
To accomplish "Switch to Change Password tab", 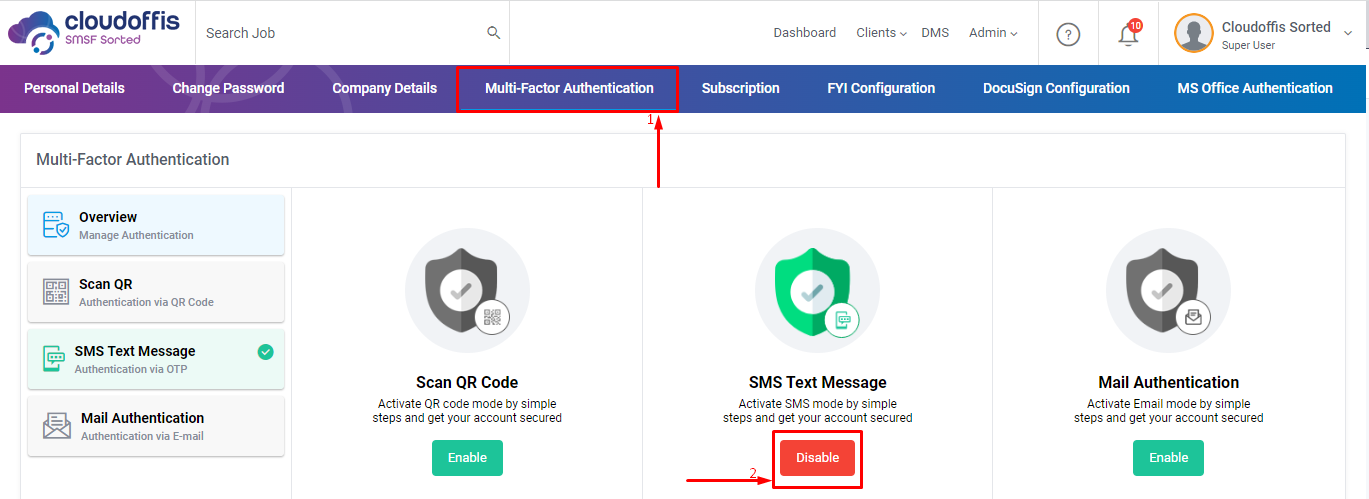I will [228, 88].
